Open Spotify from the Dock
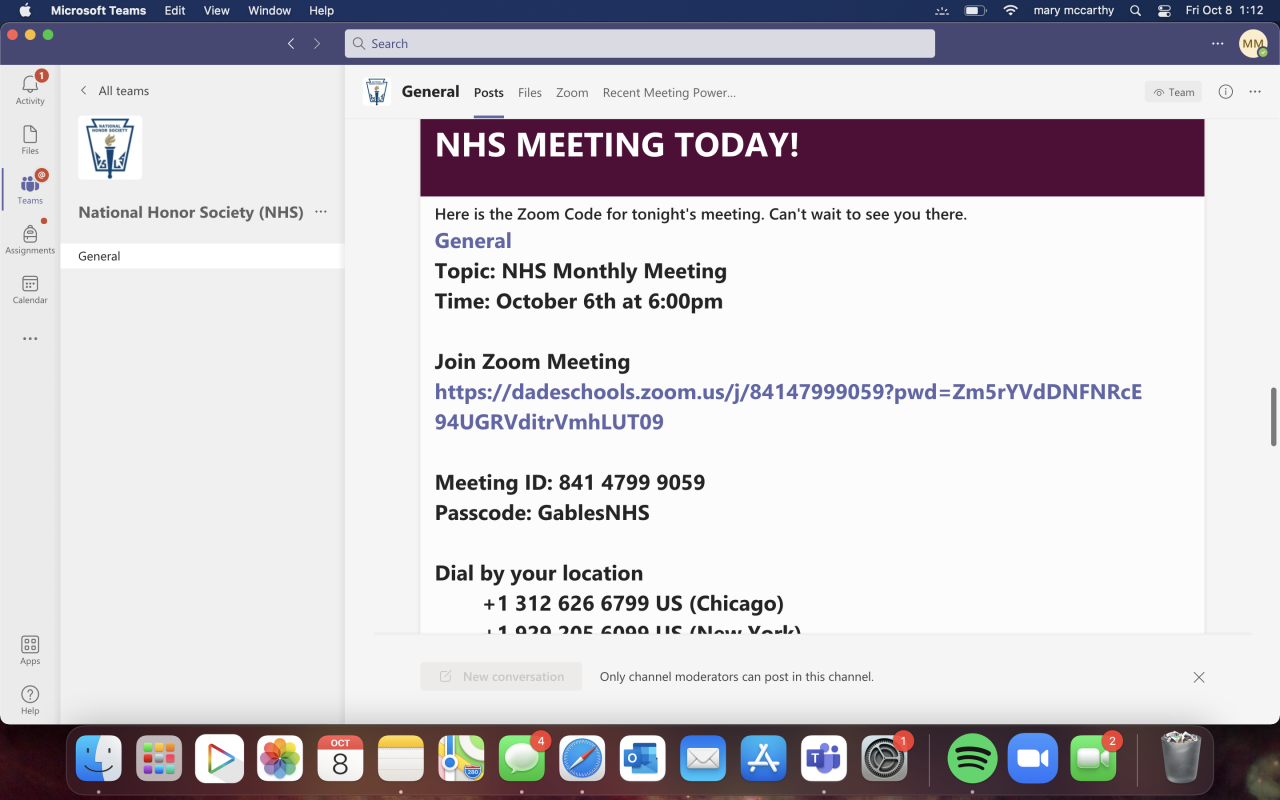The image size is (1280, 800). [x=972, y=759]
